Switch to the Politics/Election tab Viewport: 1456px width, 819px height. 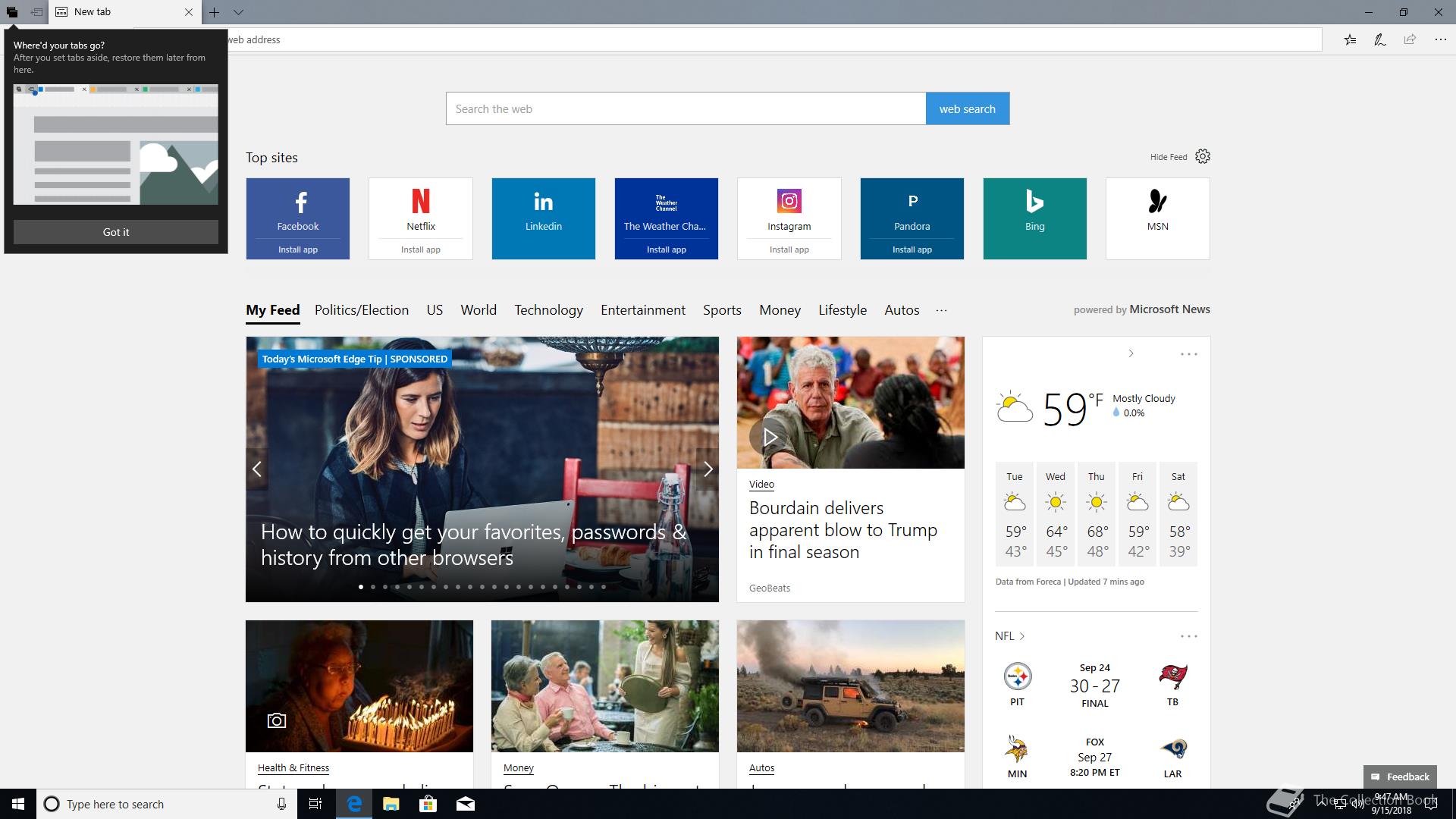[x=362, y=310]
